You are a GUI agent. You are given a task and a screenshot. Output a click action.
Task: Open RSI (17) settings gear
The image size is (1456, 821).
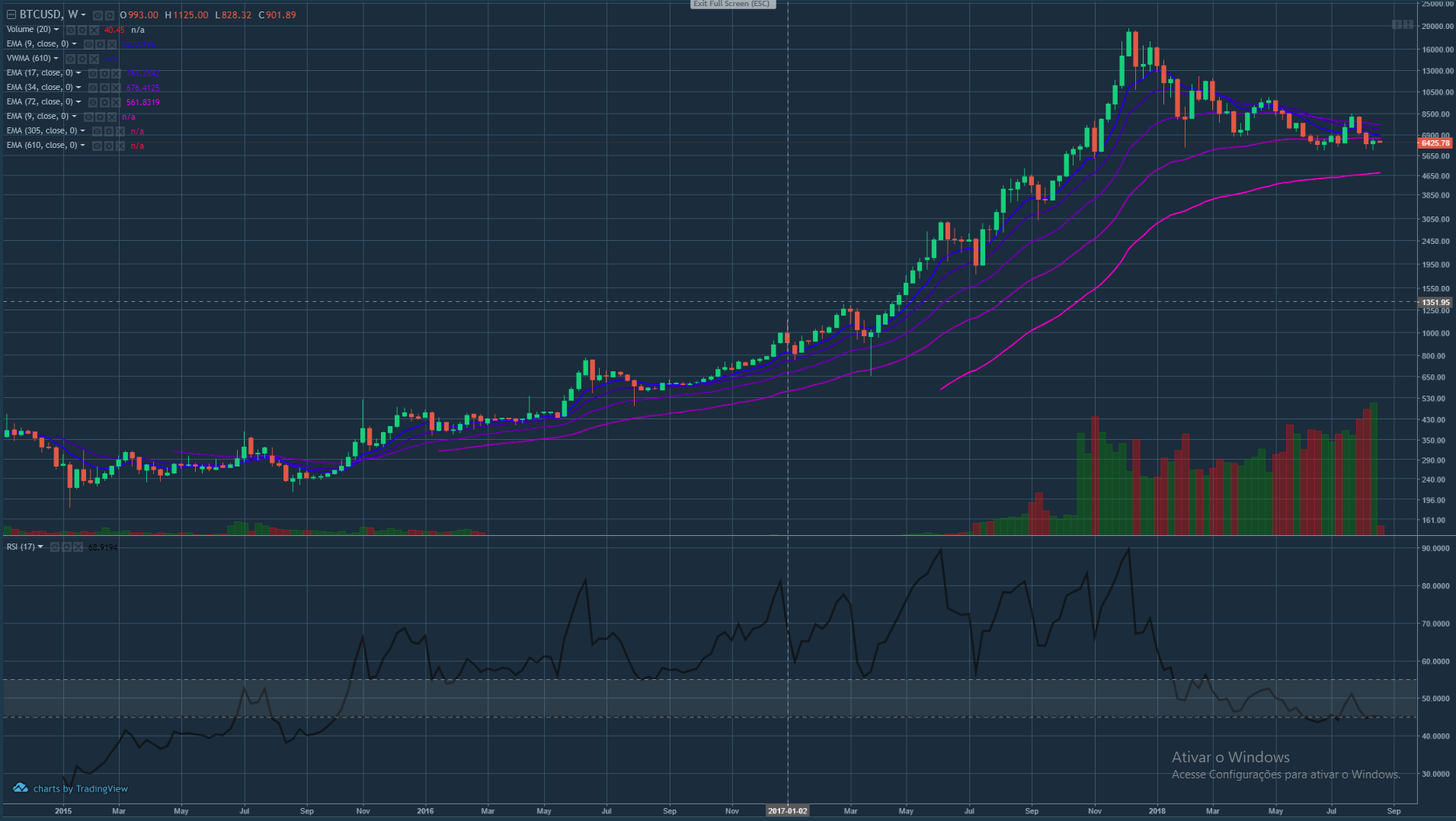click(x=66, y=547)
